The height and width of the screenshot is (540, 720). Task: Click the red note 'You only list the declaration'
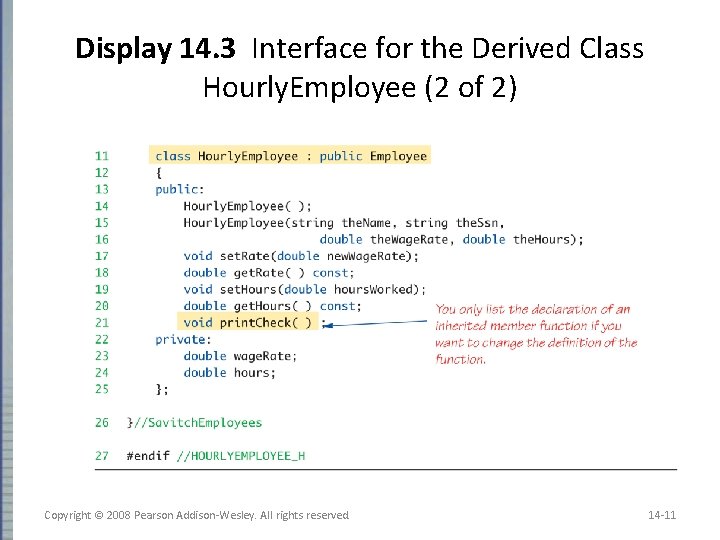(536, 334)
